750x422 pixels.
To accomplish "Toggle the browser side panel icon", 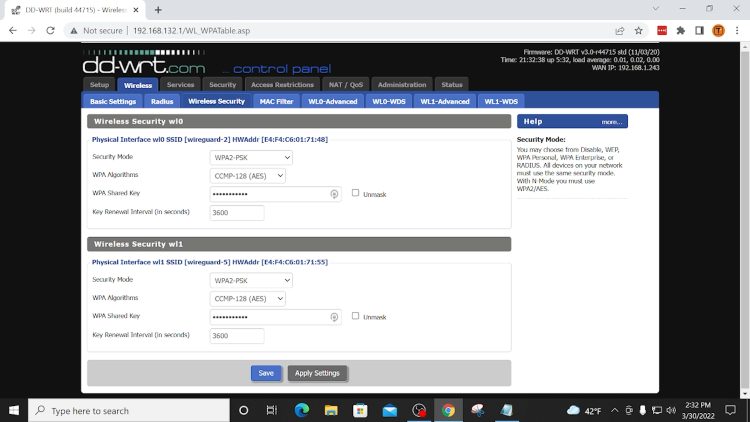I will tap(699, 31).
